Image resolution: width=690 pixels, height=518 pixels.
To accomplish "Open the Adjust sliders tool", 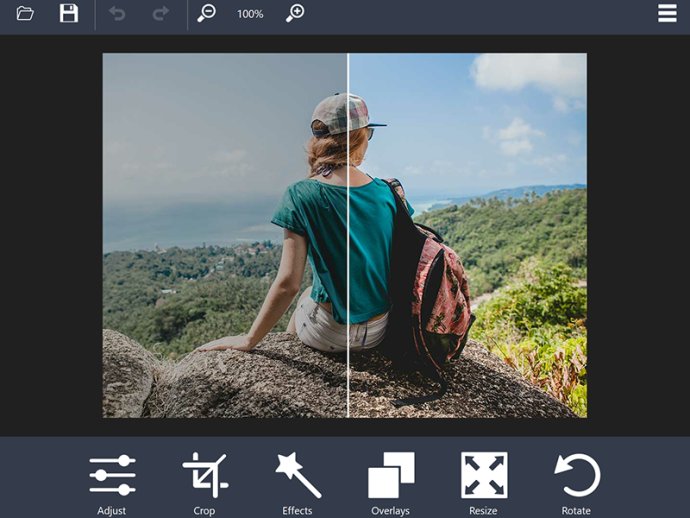I will [112, 475].
